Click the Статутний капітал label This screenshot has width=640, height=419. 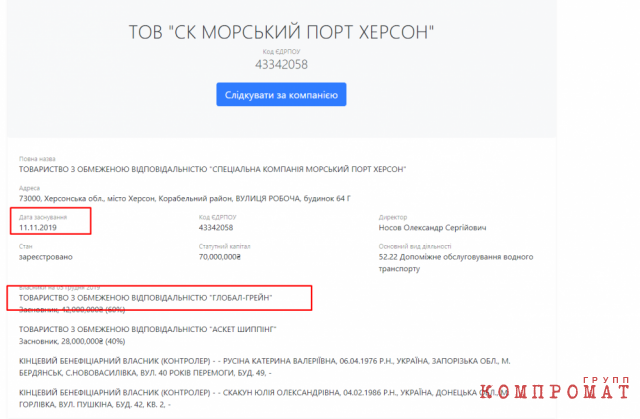tap(224, 246)
